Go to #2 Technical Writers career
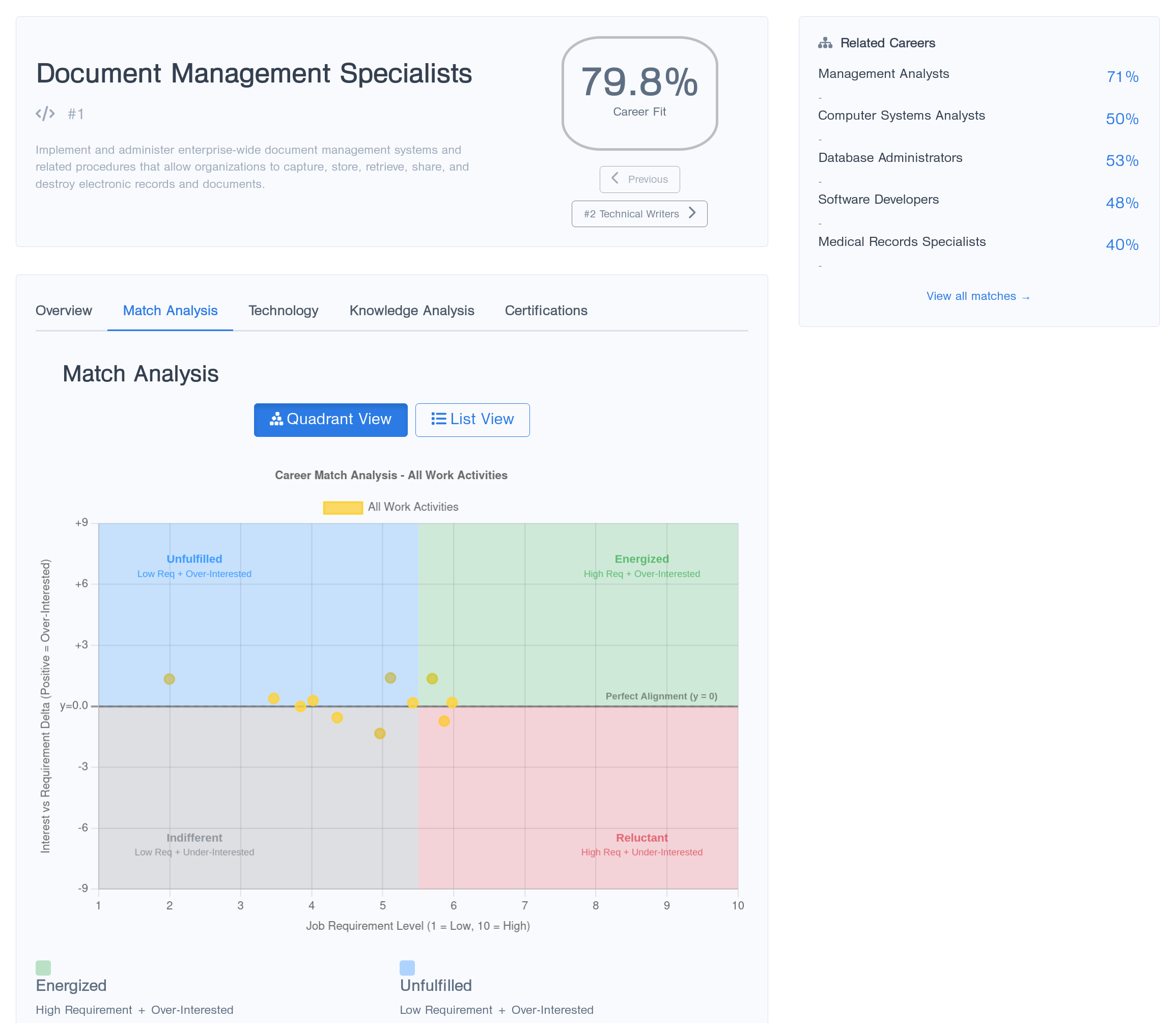 (638, 213)
